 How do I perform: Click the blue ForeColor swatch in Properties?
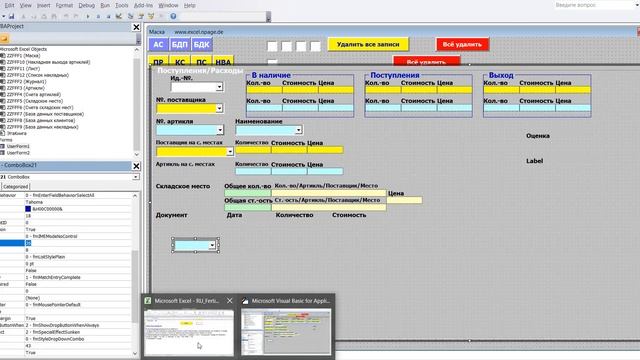coord(28,209)
